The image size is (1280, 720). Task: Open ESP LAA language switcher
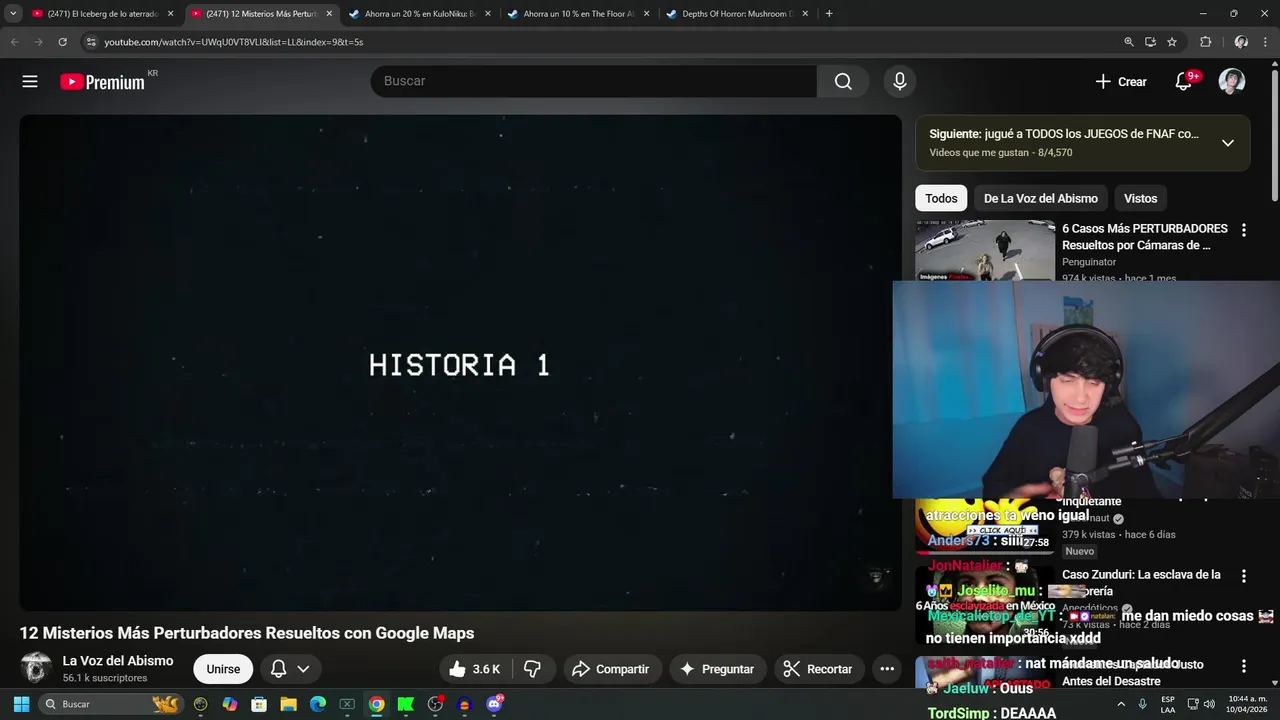click(x=1168, y=704)
